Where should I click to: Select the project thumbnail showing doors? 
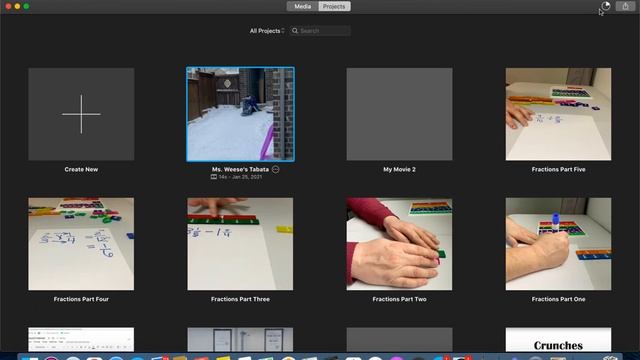(x=240, y=340)
